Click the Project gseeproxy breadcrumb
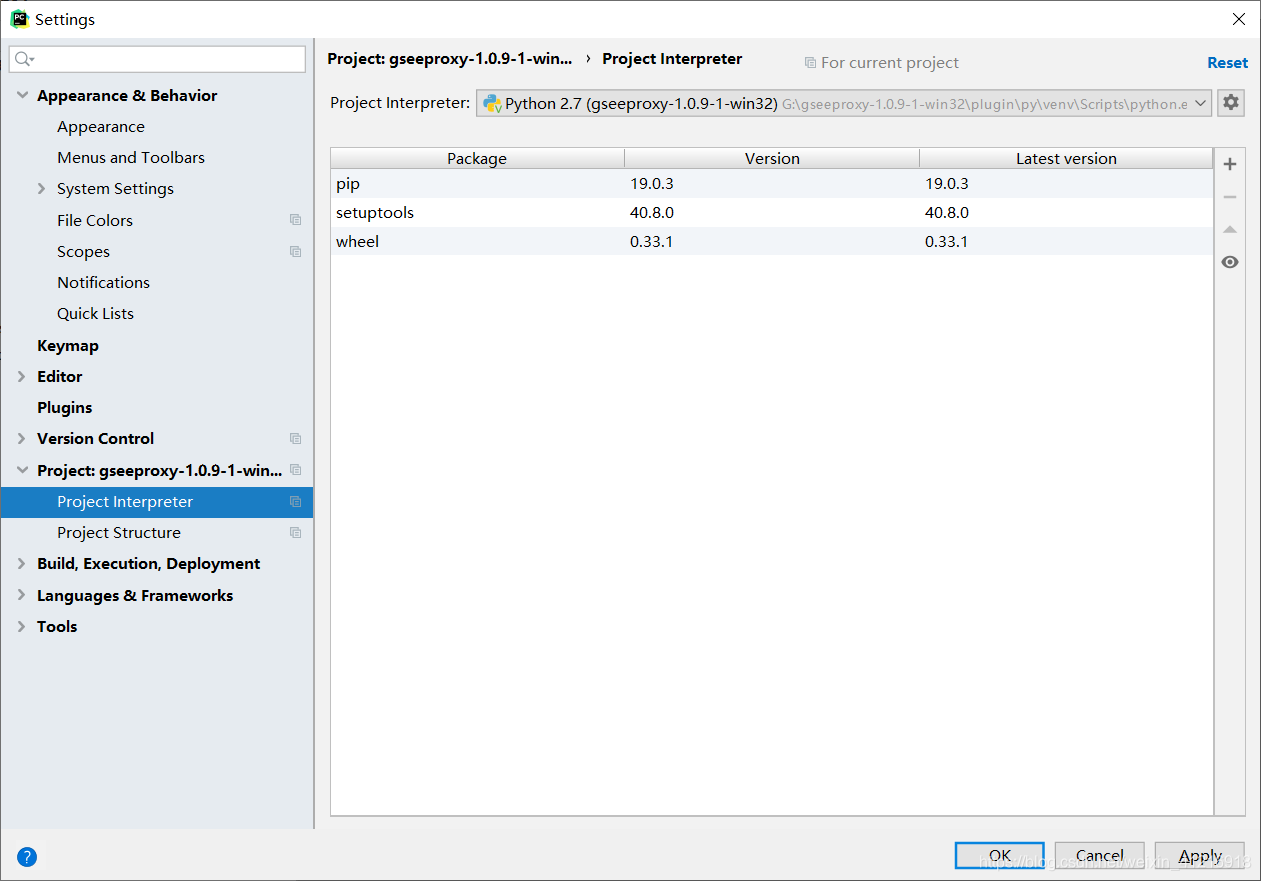 tap(450, 59)
